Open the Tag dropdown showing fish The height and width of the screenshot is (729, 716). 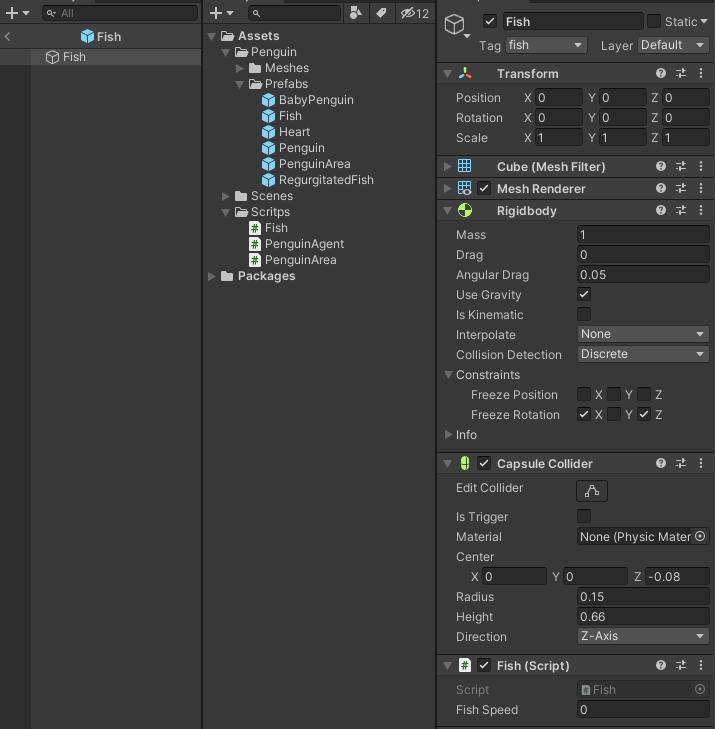coord(546,45)
